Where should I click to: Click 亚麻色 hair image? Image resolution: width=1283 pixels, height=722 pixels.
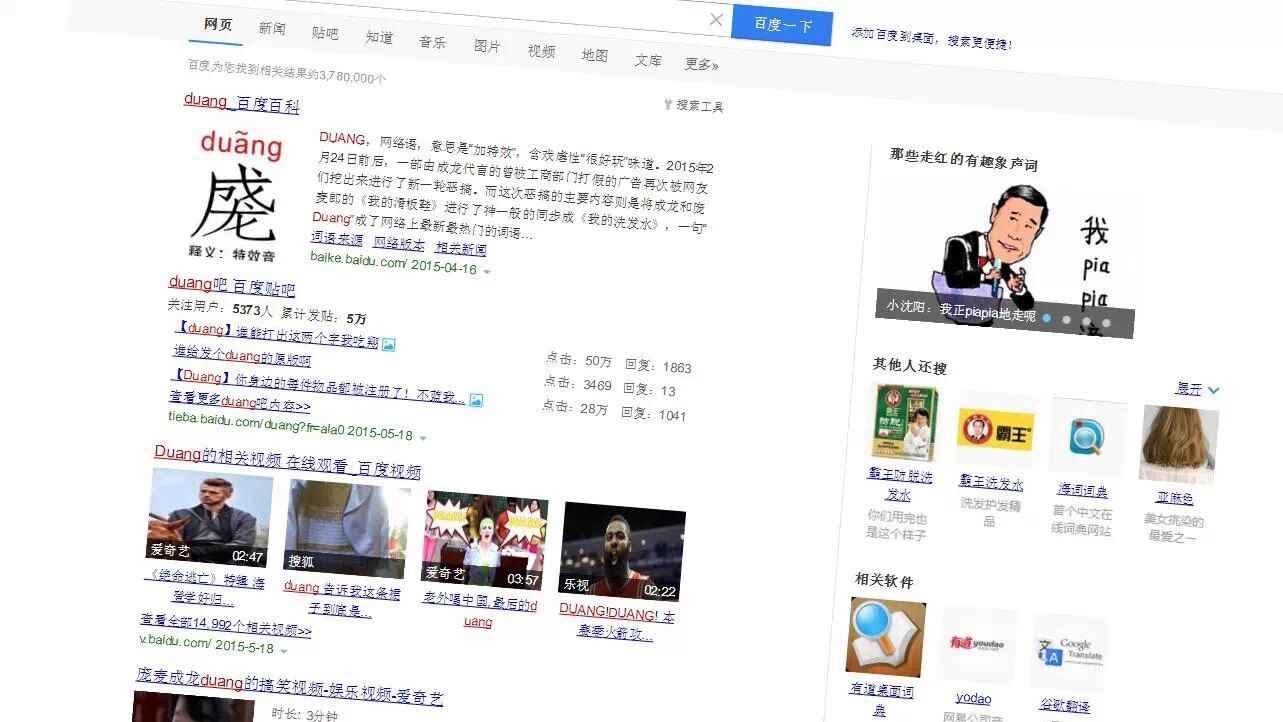coord(1179,444)
